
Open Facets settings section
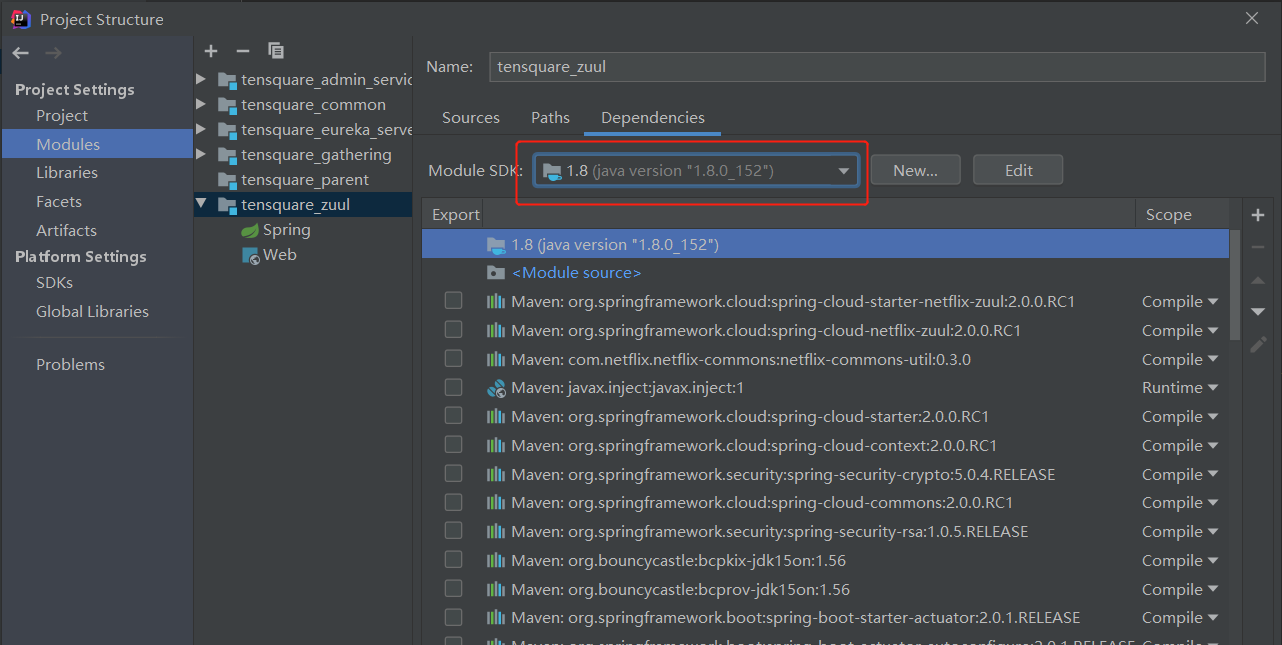pyautogui.click(x=59, y=201)
